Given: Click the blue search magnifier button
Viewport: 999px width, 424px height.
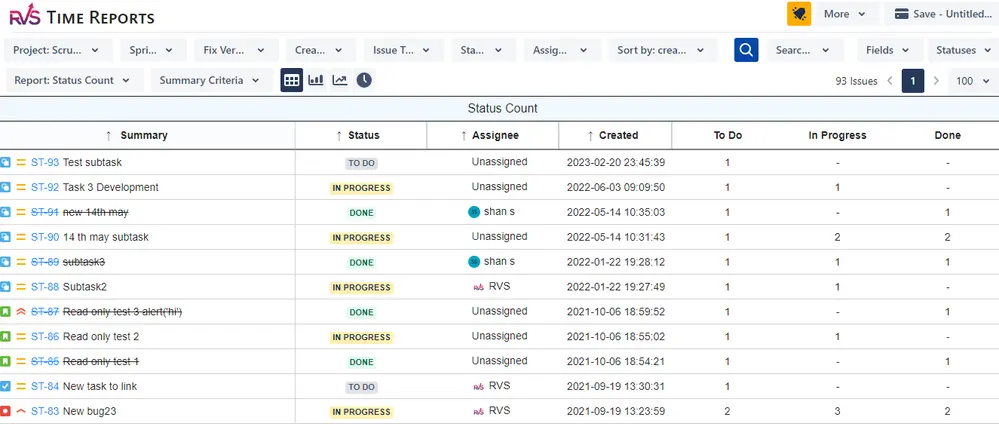Looking at the screenshot, I should (746, 50).
